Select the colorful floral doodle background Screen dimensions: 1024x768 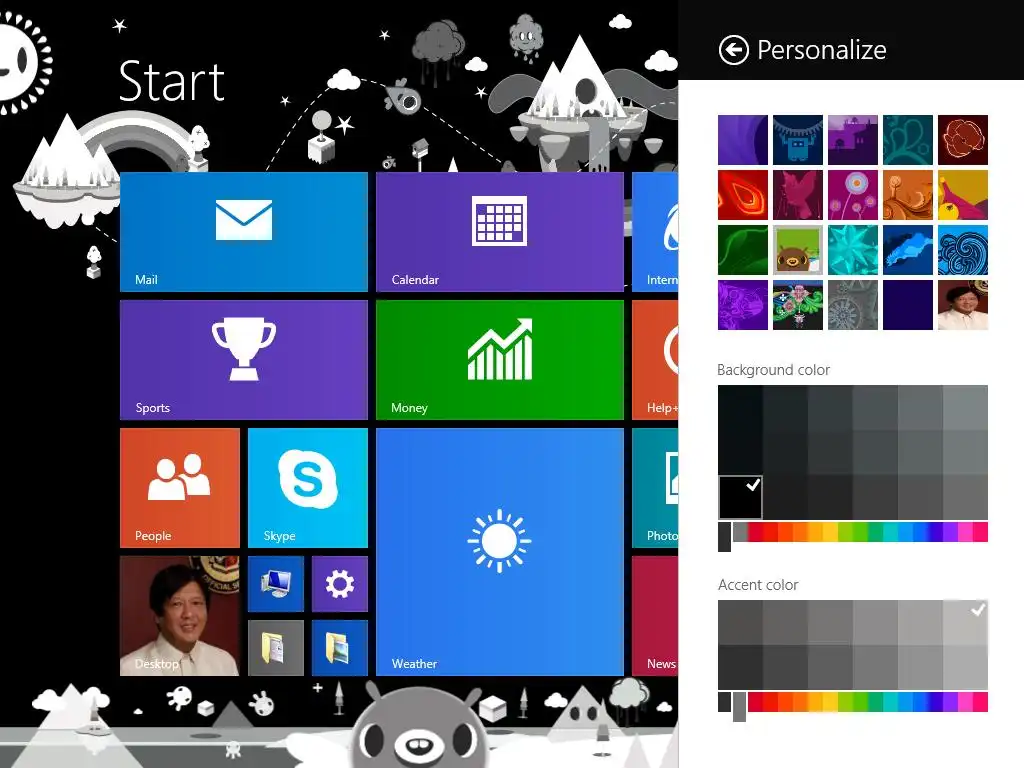pos(797,305)
